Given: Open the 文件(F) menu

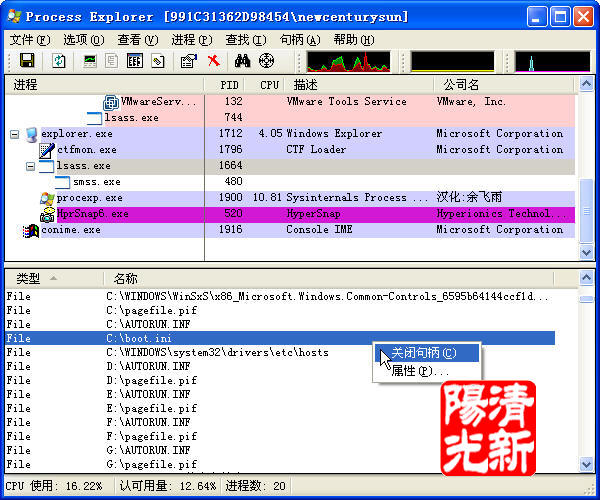Looking at the screenshot, I should click(30, 39).
